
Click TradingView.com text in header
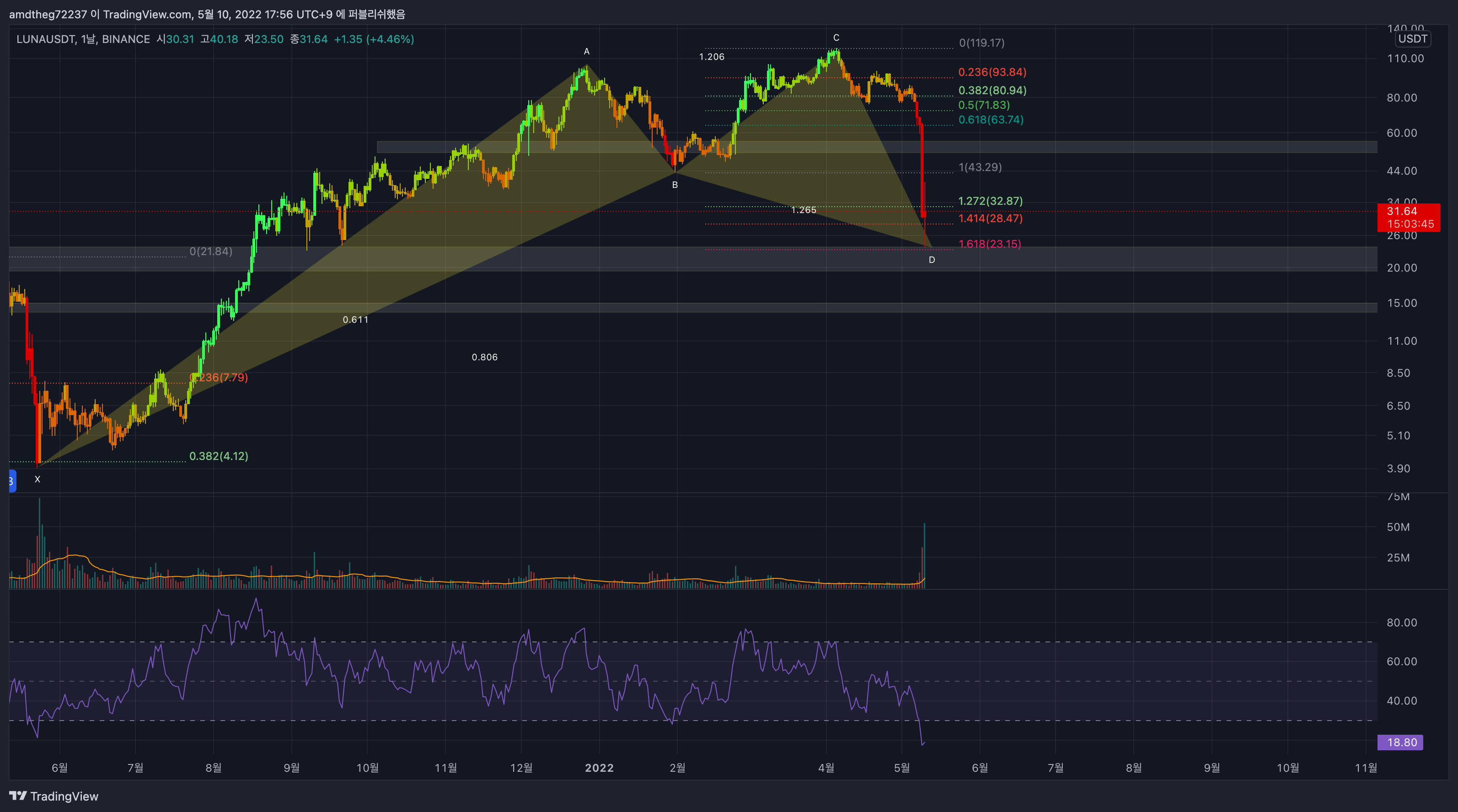pos(147,14)
